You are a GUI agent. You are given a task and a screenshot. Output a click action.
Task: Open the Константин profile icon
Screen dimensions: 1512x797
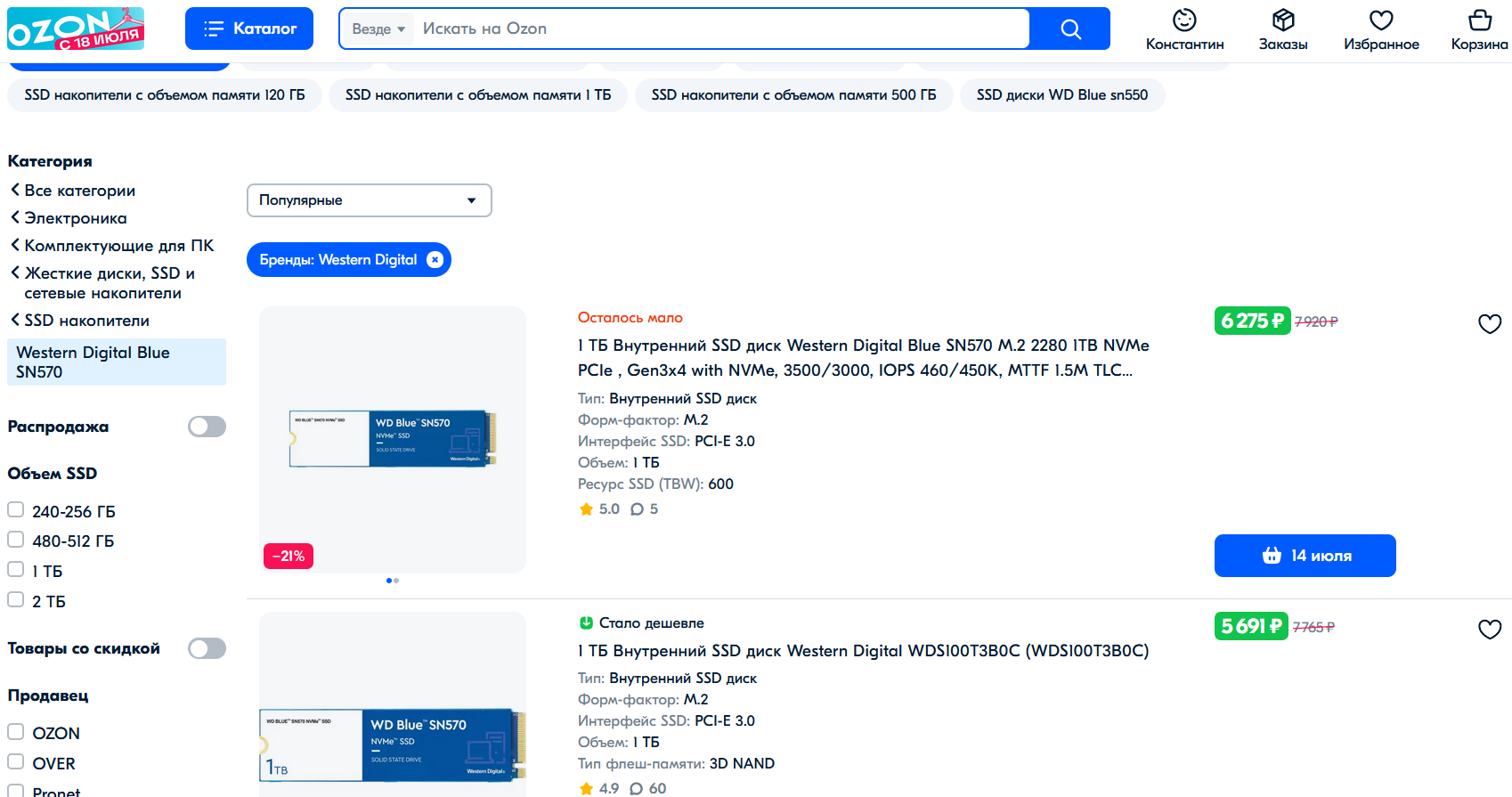1184,30
